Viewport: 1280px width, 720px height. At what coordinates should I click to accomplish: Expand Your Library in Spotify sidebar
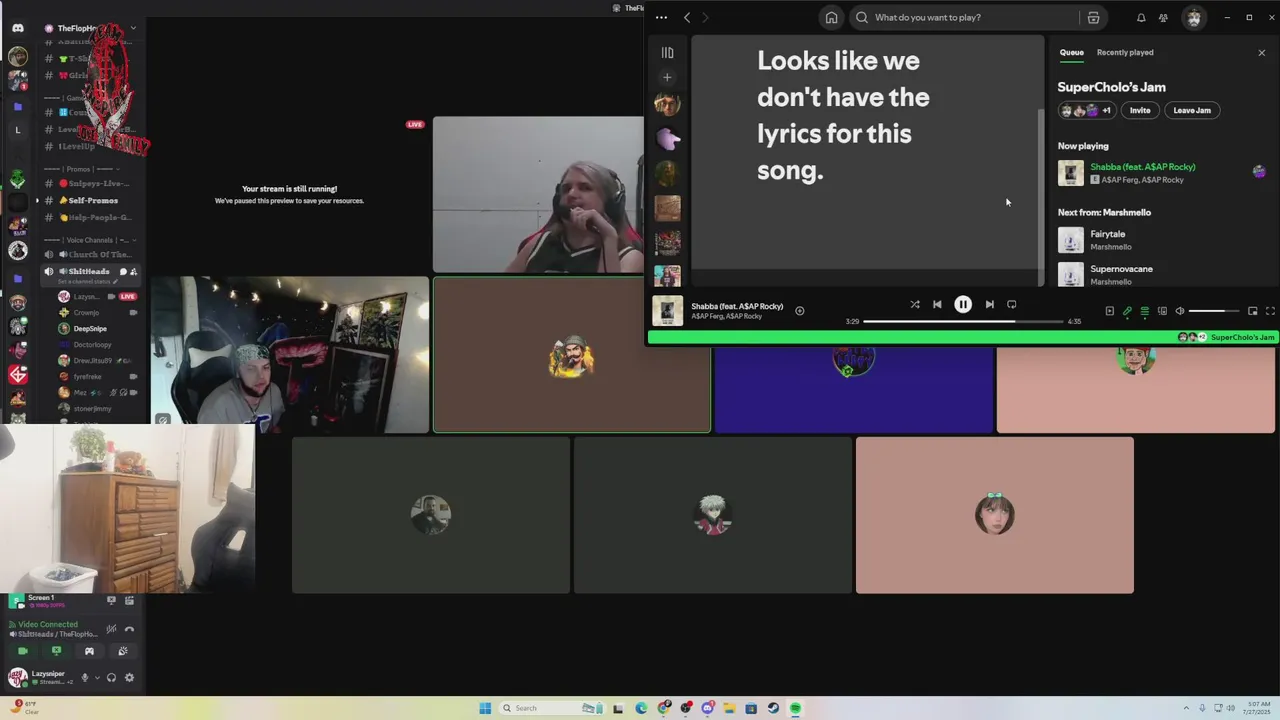point(667,52)
